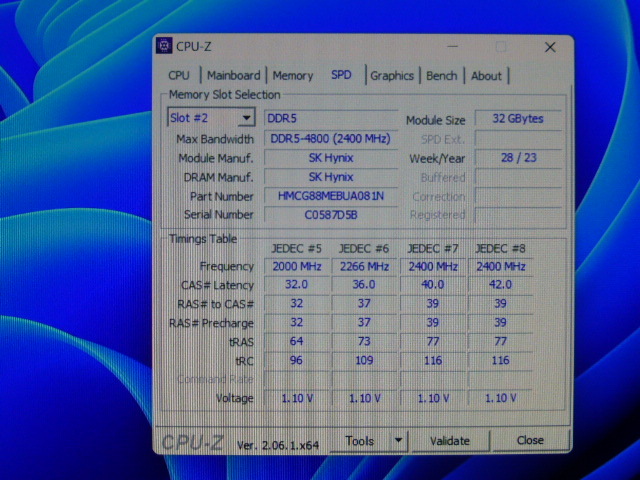Viewport: 640px width, 480px height.
Task: Click part number HMCG88MEBUA081N
Action: click(x=331, y=196)
